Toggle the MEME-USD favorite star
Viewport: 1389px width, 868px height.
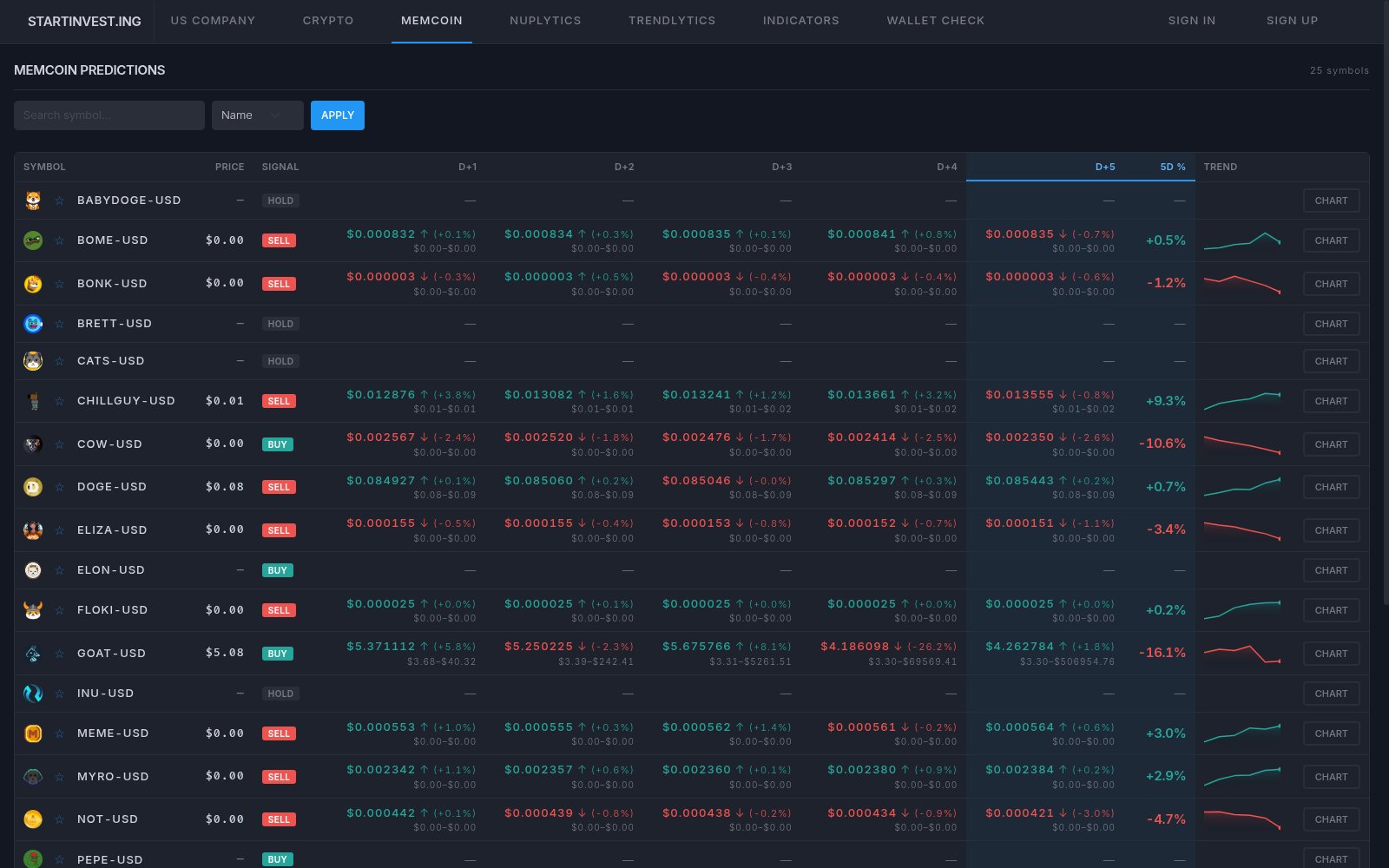(60, 733)
